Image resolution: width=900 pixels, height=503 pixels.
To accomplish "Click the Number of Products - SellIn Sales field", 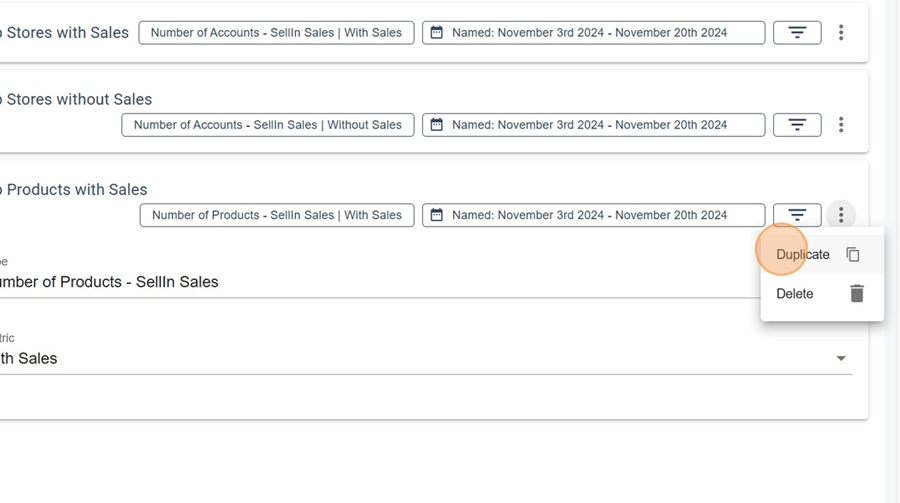I will (x=300, y=282).
